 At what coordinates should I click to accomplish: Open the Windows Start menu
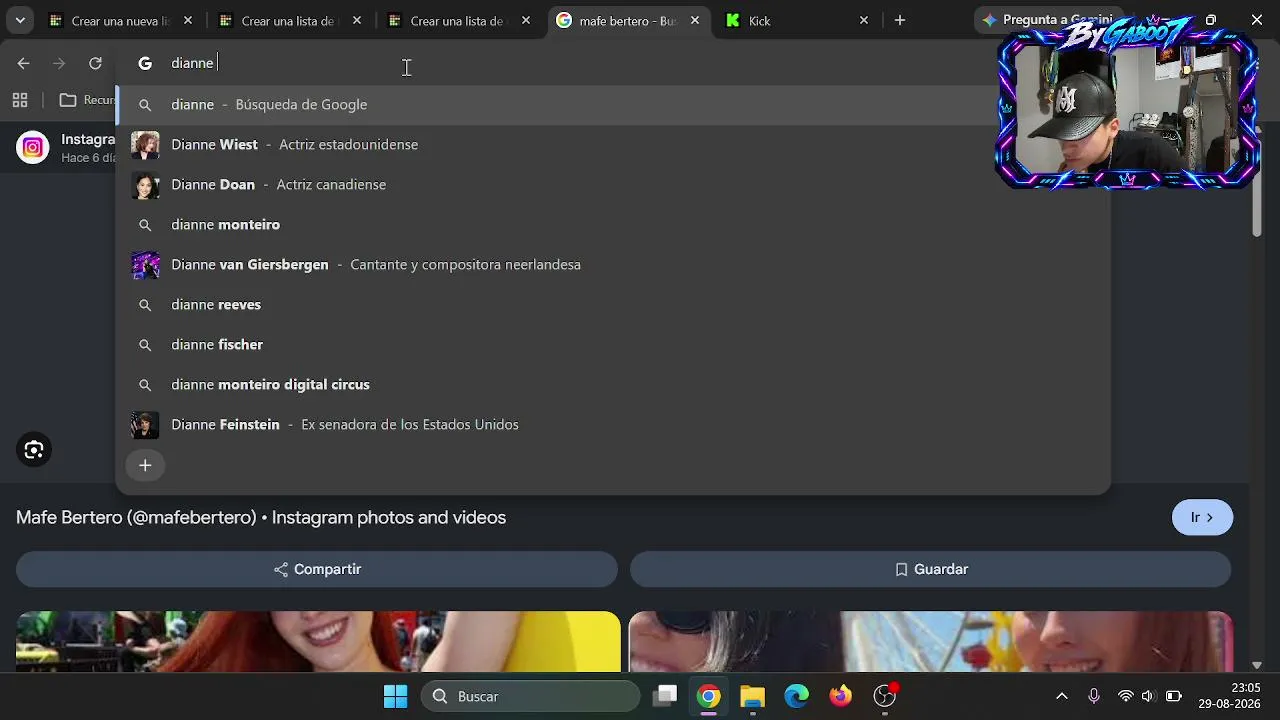(x=396, y=696)
